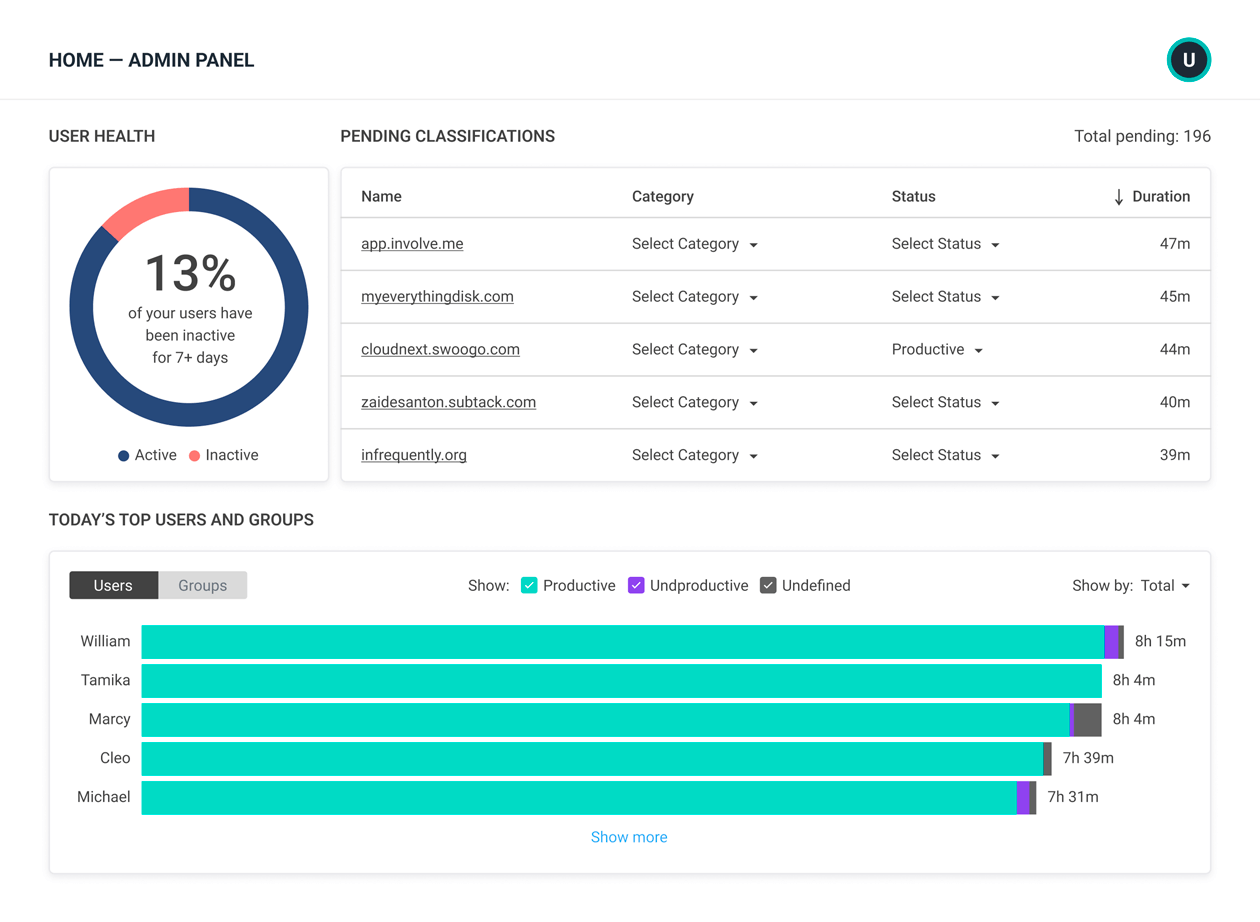Select the Users tab

coord(113,586)
